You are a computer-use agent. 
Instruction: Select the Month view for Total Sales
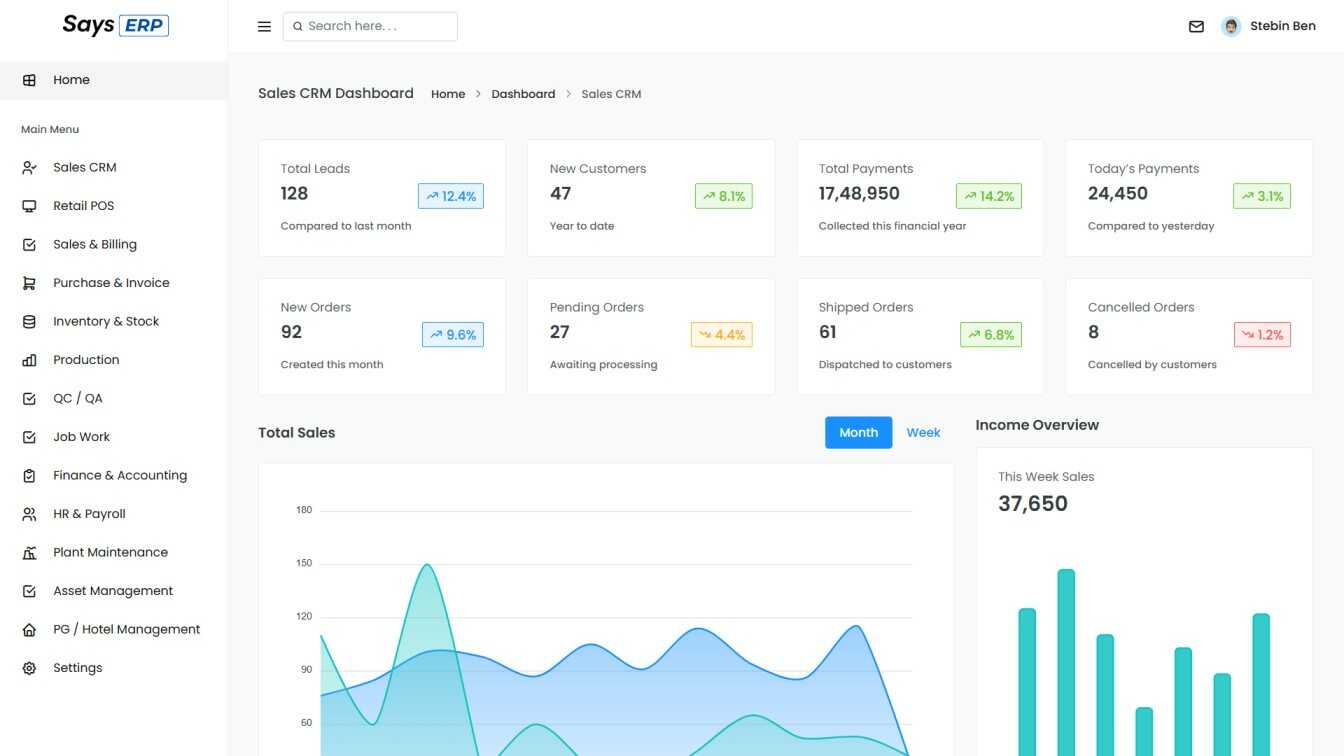click(858, 433)
